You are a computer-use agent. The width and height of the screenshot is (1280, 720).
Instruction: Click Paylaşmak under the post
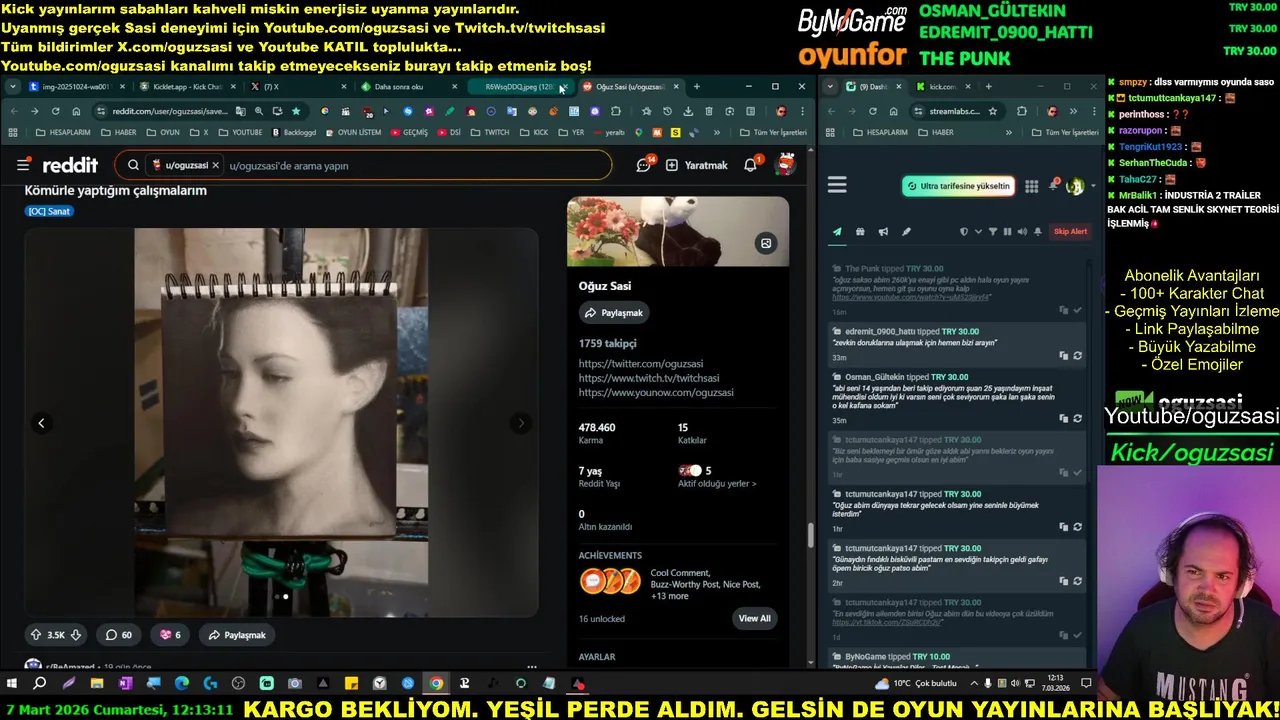tap(237, 635)
